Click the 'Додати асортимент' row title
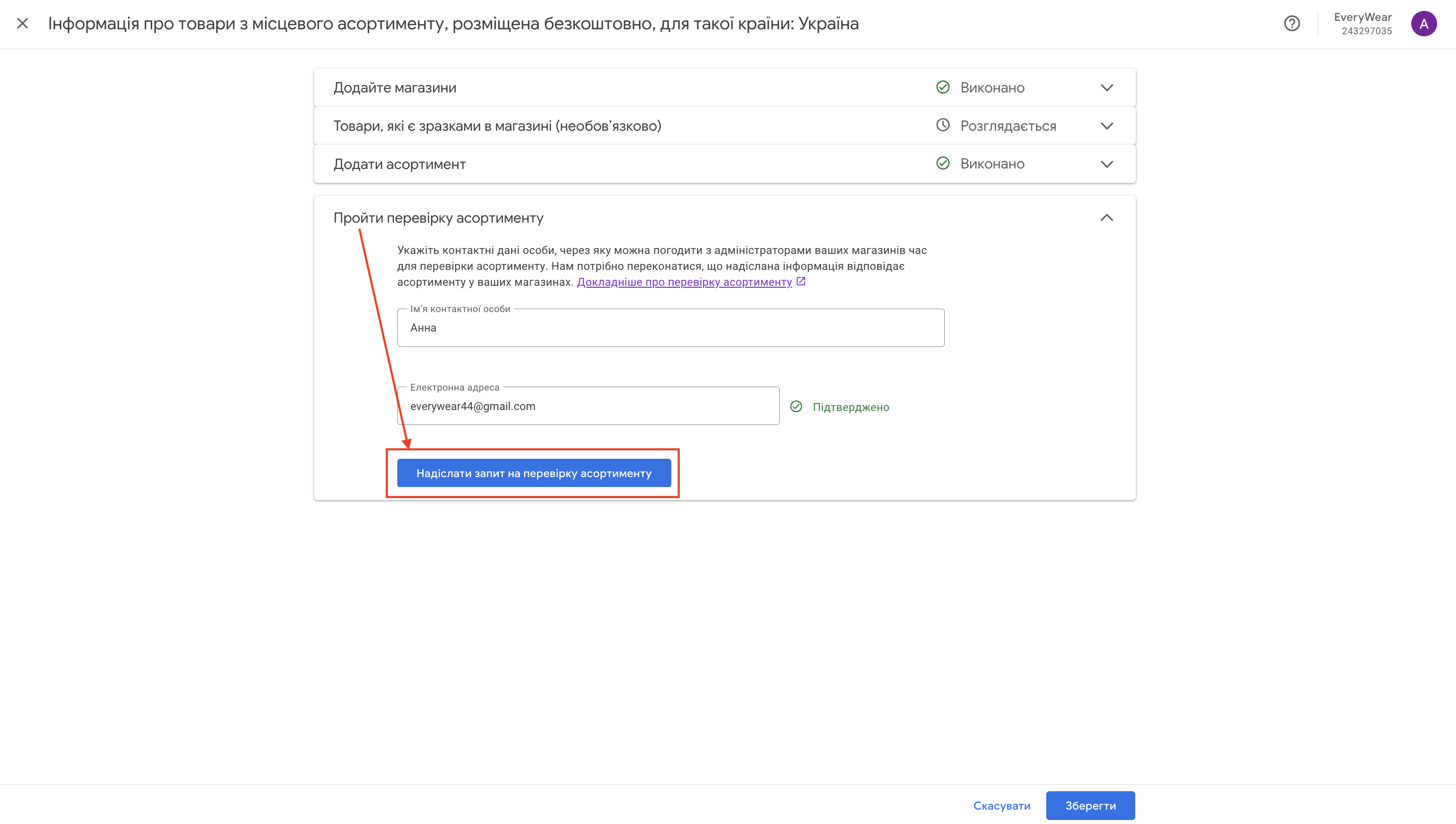Image resolution: width=1456 pixels, height=824 pixels. pyautogui.click(x=399, y=164)
